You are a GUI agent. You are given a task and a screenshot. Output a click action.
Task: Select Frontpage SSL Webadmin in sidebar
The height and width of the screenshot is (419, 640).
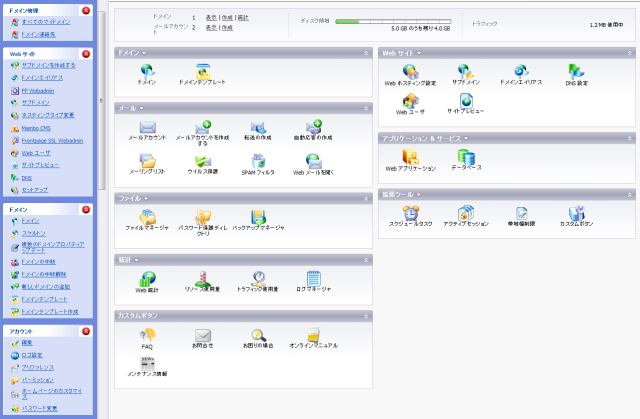pyautogui.click(x=52, y=141)
